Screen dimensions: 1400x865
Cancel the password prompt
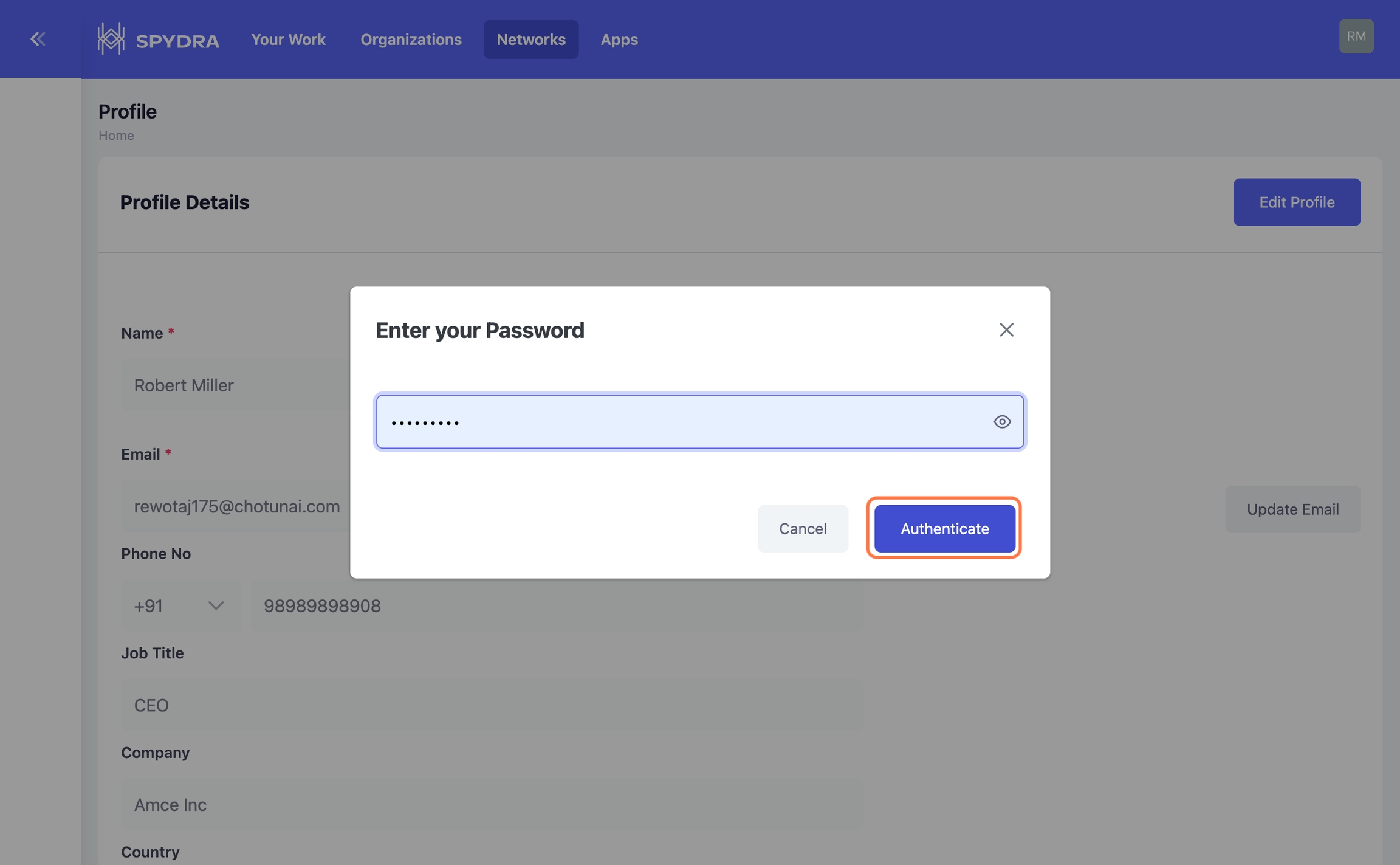(802, 529)
